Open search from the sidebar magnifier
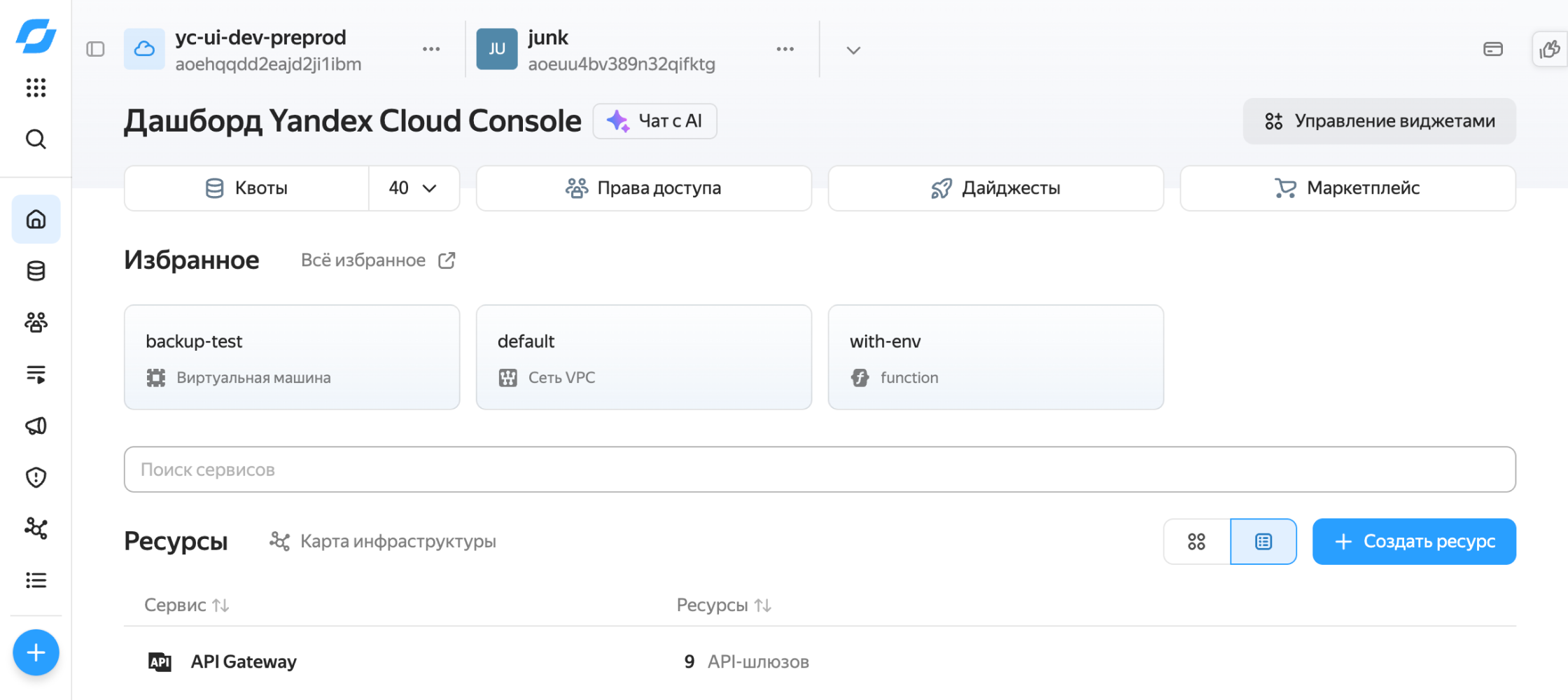 36,139
